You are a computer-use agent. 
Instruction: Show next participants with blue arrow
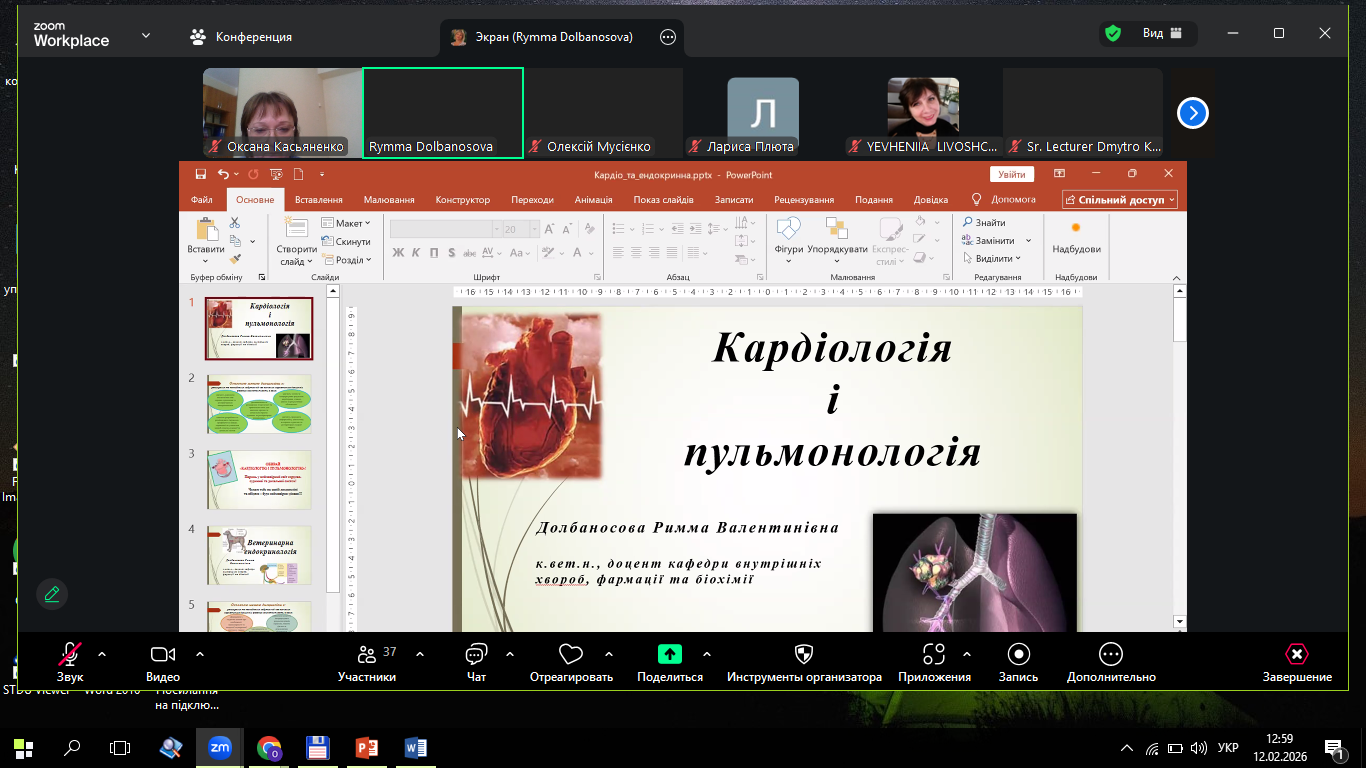(x=1192, y=114)
